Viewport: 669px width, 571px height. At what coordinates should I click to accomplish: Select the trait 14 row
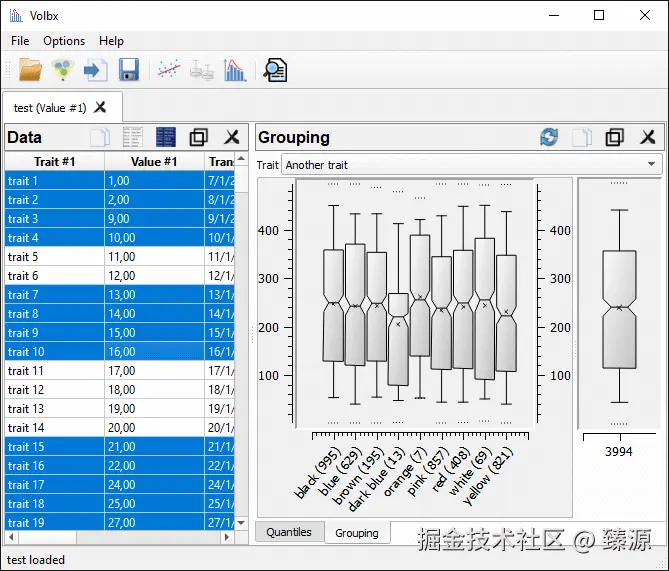119,428
